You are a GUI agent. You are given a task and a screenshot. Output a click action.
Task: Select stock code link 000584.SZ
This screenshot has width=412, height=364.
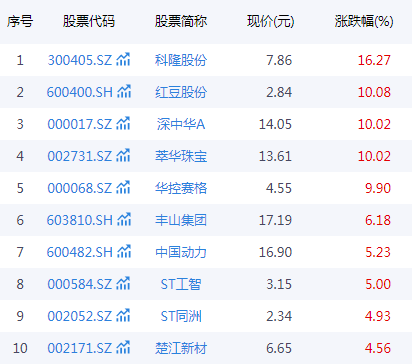(x=80, y=284)
